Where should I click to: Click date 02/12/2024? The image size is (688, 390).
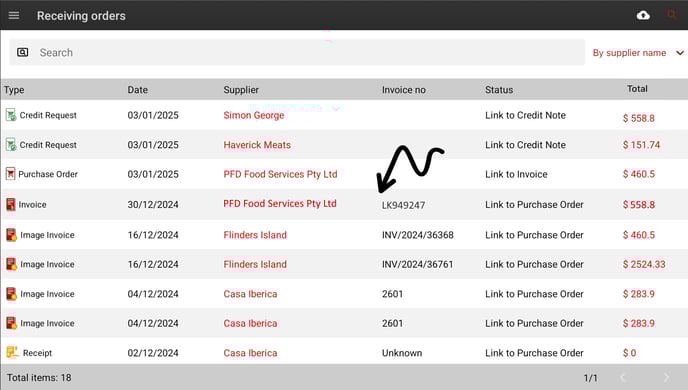click(153, 353)
